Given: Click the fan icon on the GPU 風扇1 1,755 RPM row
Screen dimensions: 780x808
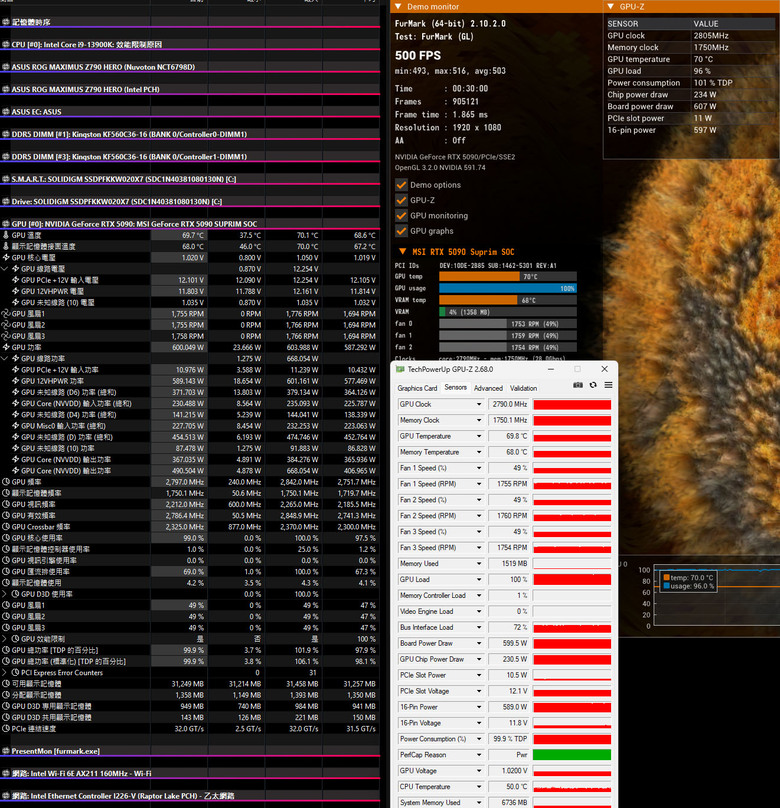Looking at the screenshot, I should (x=6, y=314).
